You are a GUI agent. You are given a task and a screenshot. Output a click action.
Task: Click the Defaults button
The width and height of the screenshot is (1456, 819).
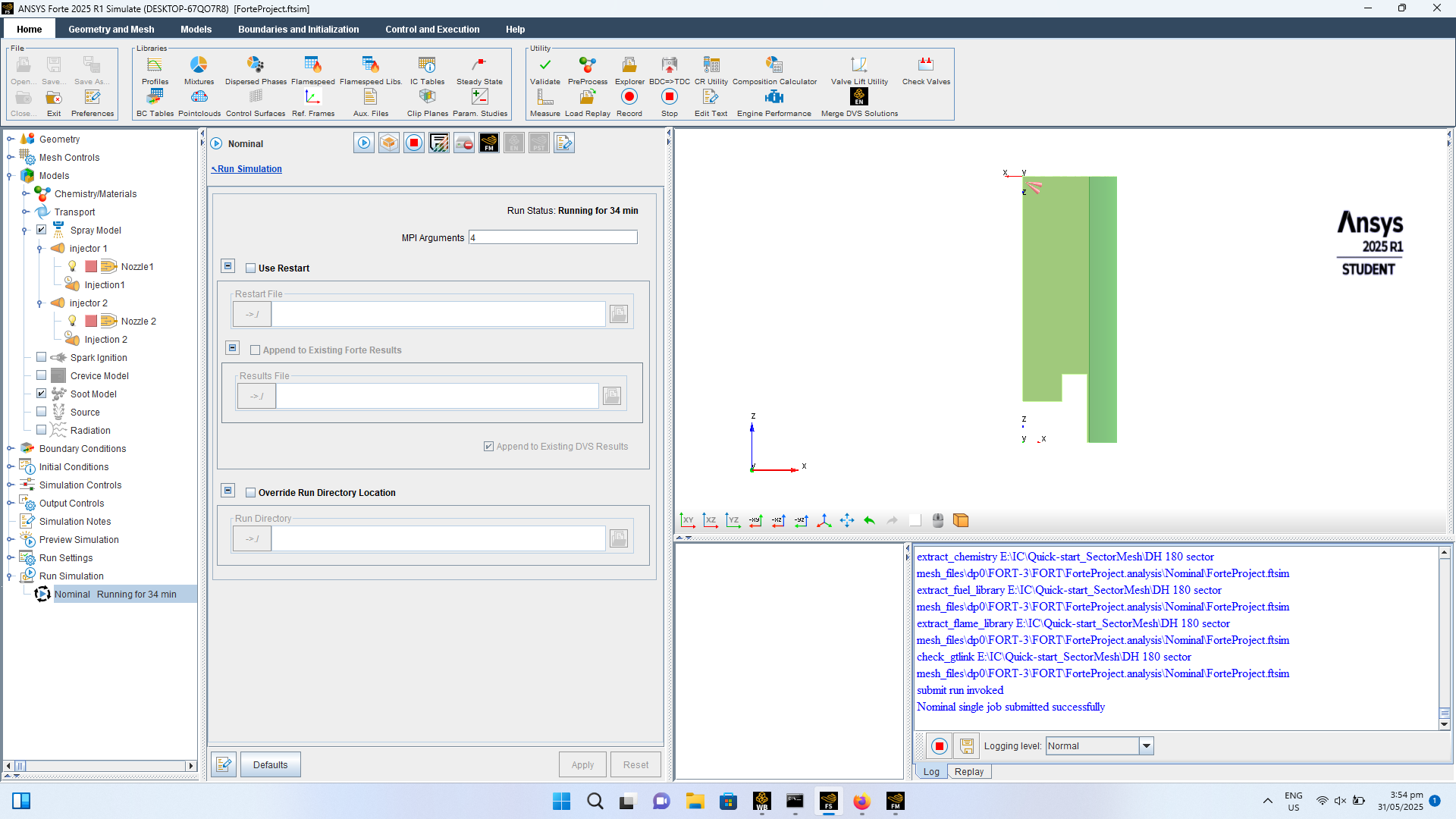(270, 764)
